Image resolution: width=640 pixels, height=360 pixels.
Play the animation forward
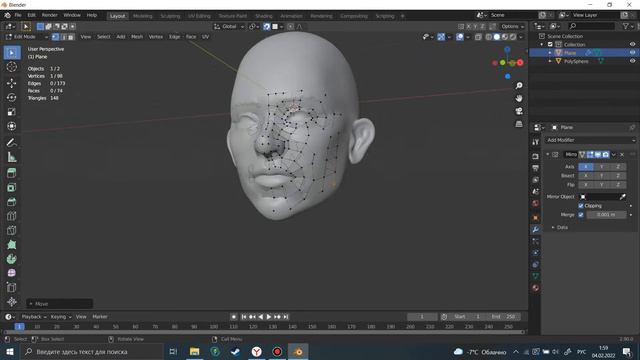[x=269, y=317]
